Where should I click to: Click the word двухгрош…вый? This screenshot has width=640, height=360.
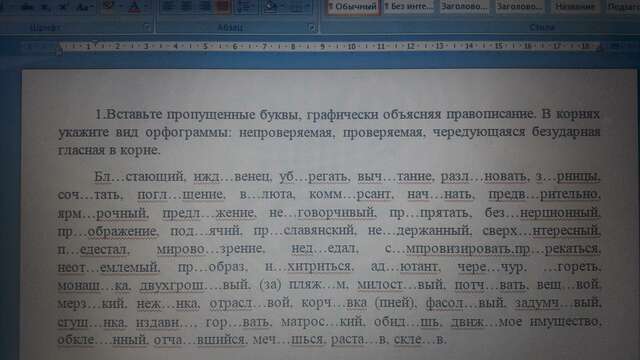(x=195, y=285)
